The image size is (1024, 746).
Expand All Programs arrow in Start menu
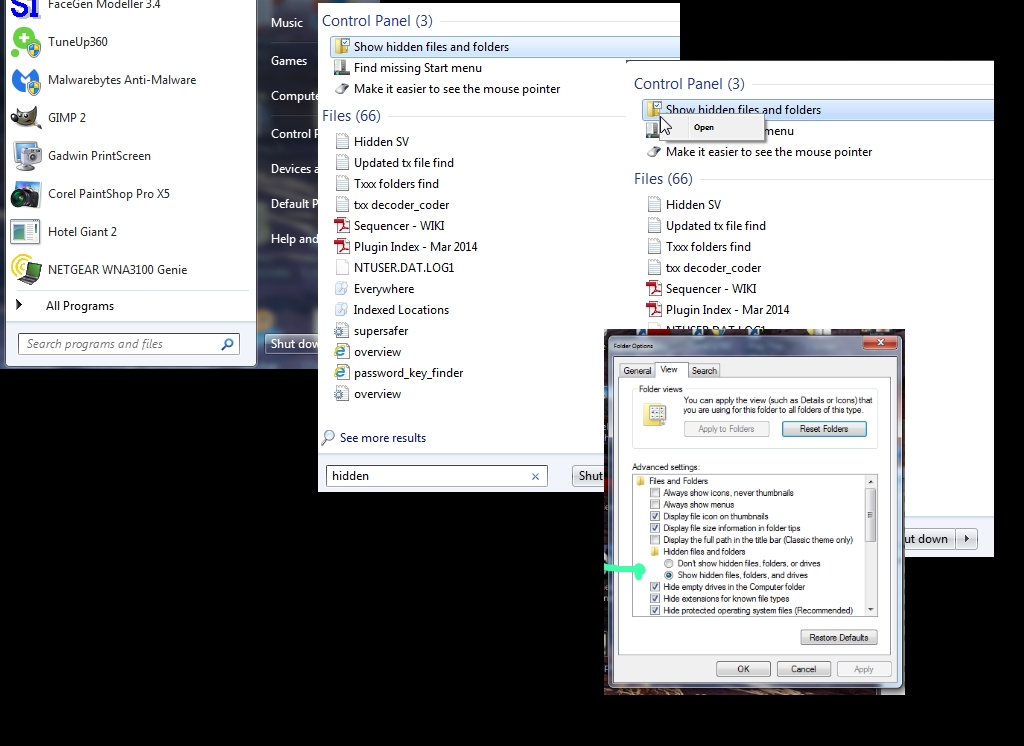click(x=19, y=304)
